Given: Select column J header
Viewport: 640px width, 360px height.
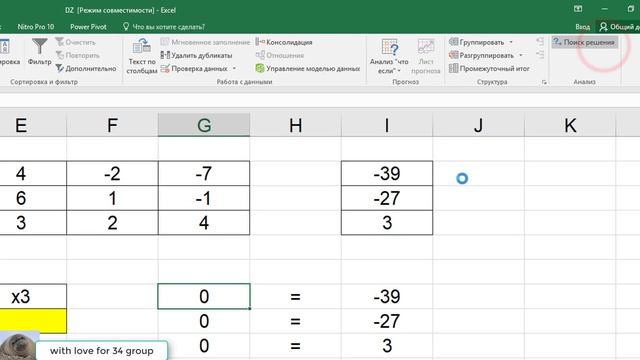Looking at the screenshot, I should point(478,125).
